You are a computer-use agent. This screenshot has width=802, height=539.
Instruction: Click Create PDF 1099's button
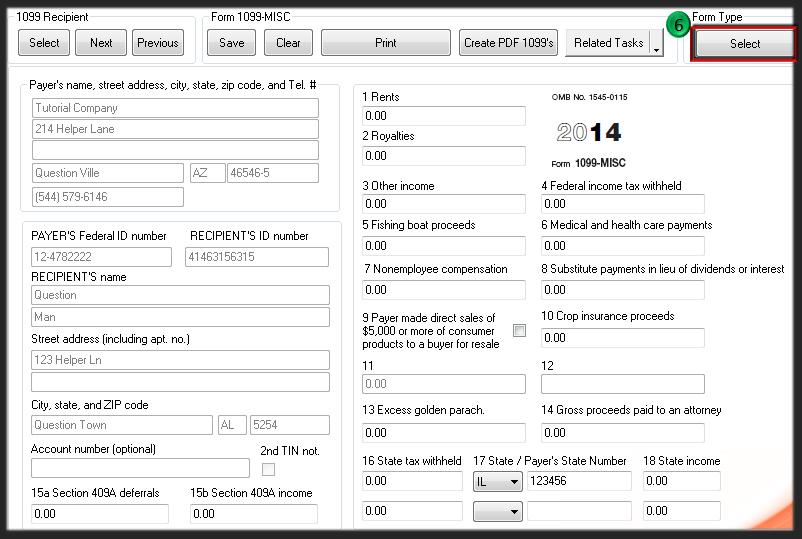pos(508,42)
